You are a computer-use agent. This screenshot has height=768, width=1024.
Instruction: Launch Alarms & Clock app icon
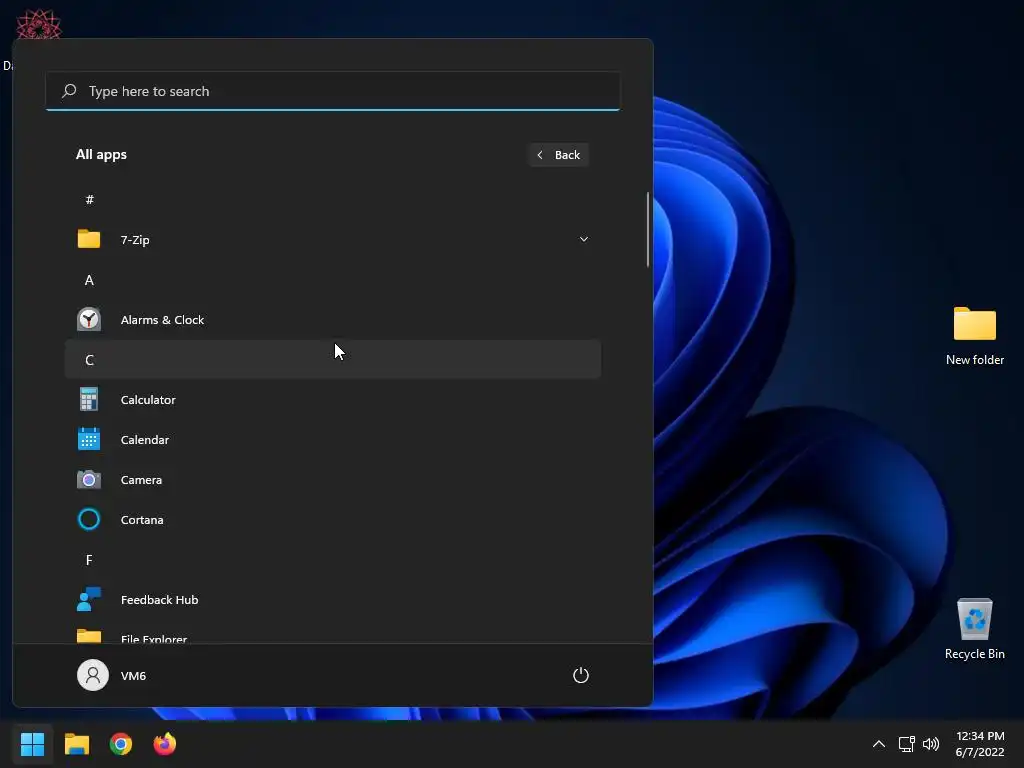point(89,319)
